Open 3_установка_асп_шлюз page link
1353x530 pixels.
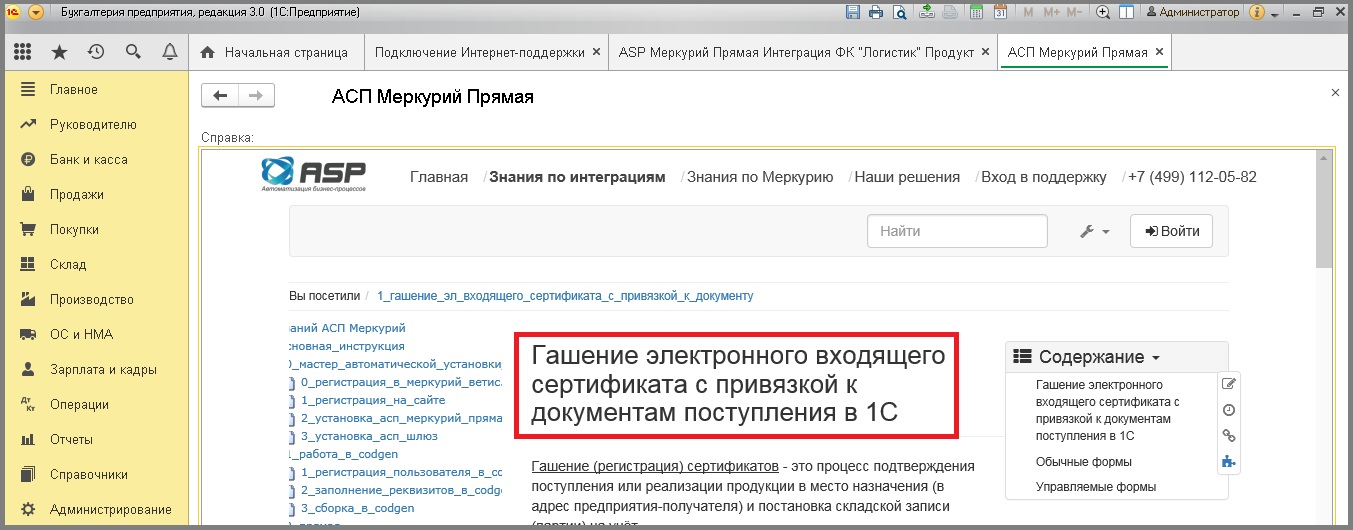(369, 435)
